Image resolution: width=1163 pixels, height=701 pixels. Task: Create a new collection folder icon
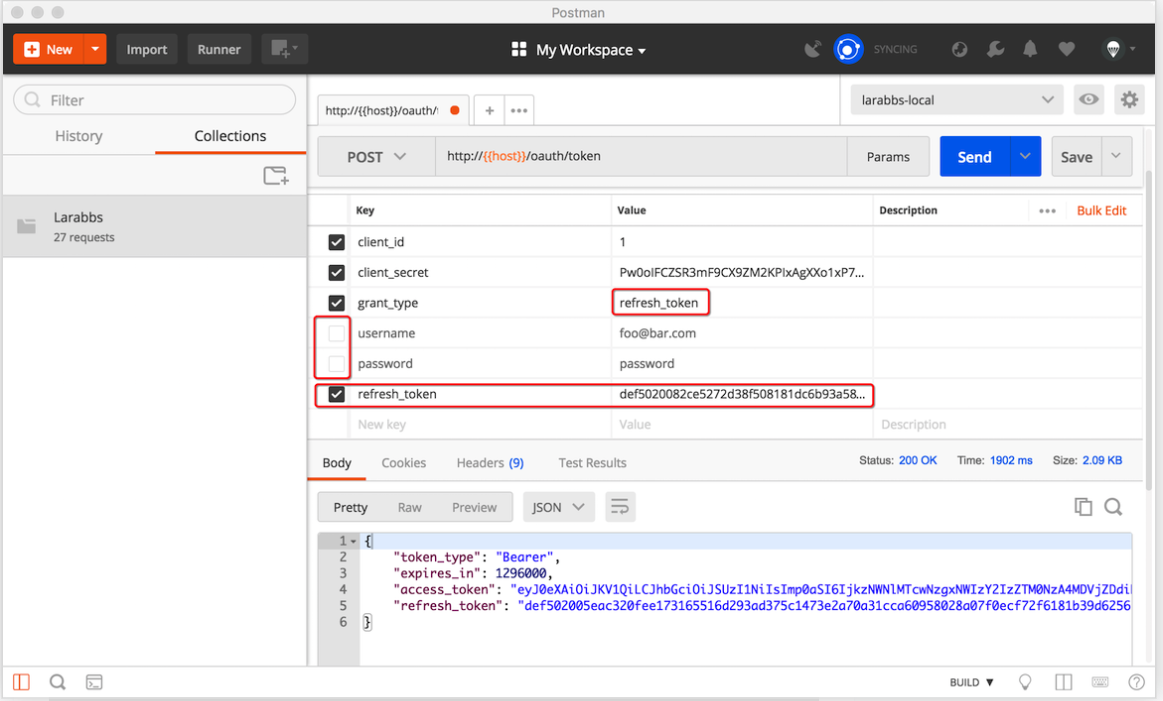coord(276,176)
